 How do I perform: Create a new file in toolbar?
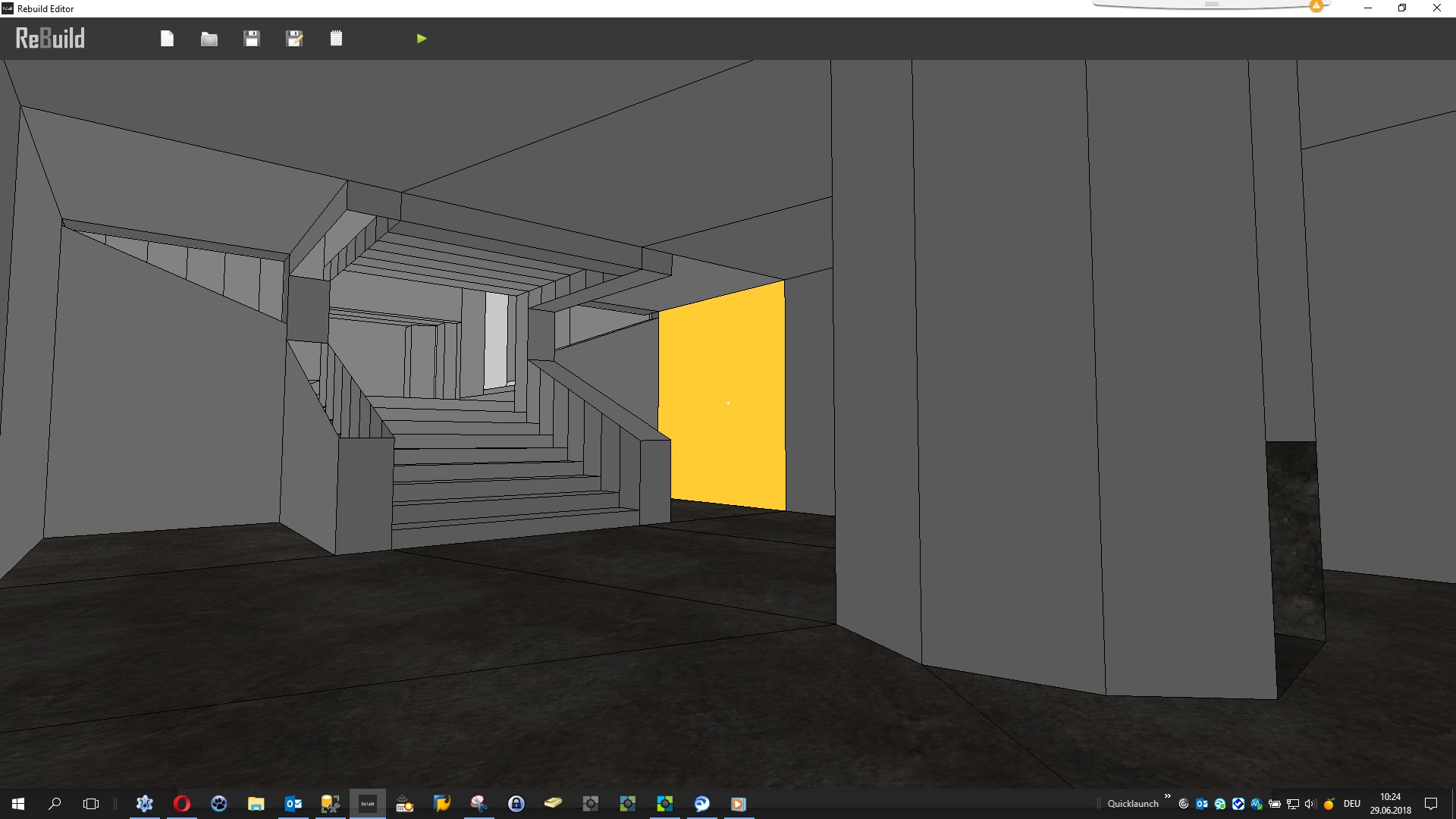pos(167,39)
